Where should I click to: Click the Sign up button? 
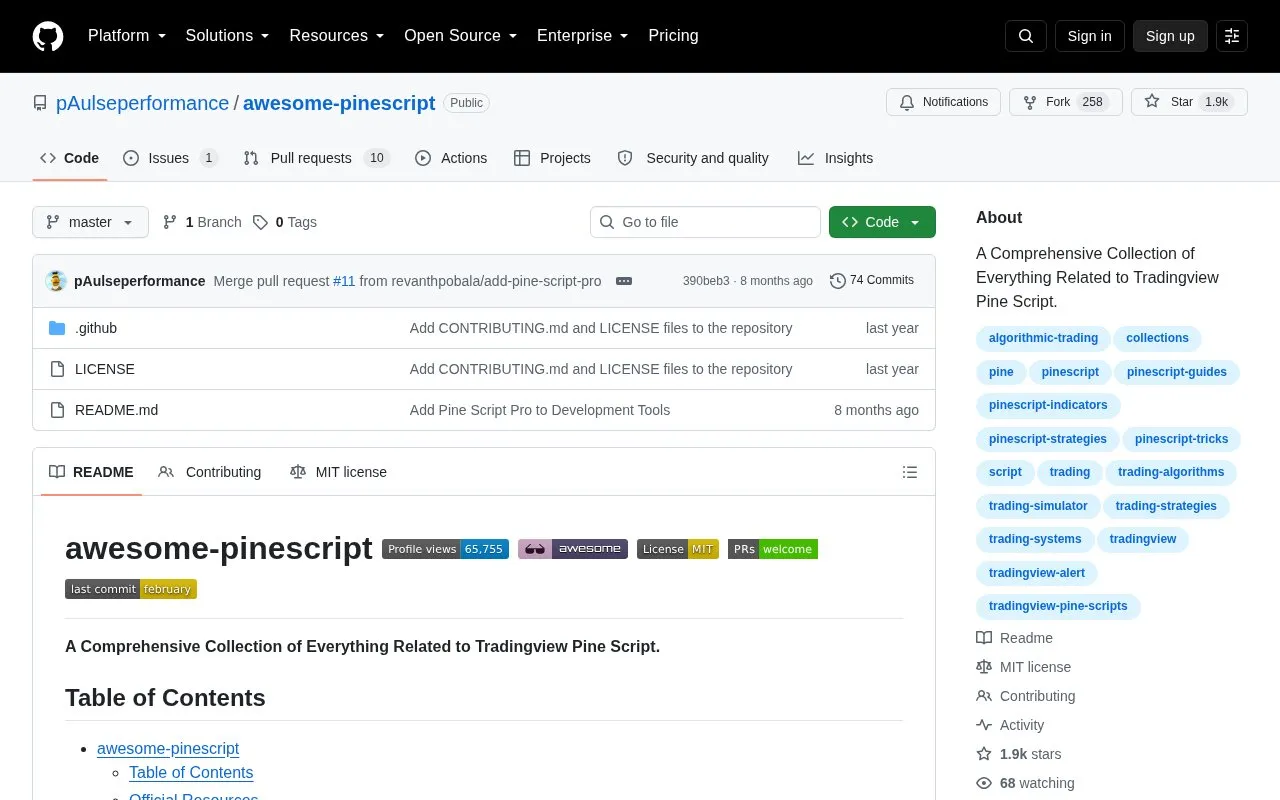click(1170, 36)
